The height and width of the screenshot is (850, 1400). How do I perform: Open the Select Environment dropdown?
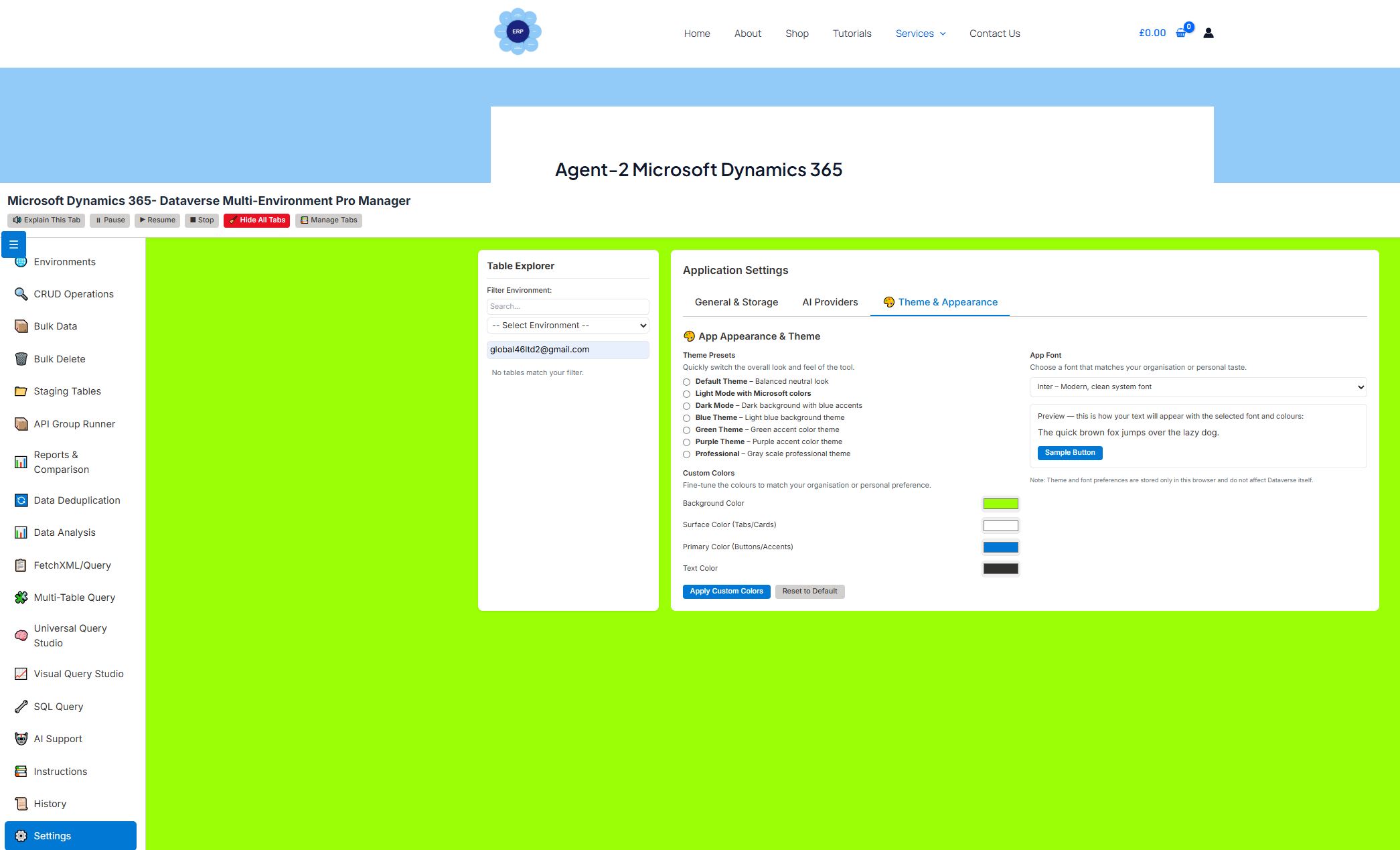coord(567,325)
